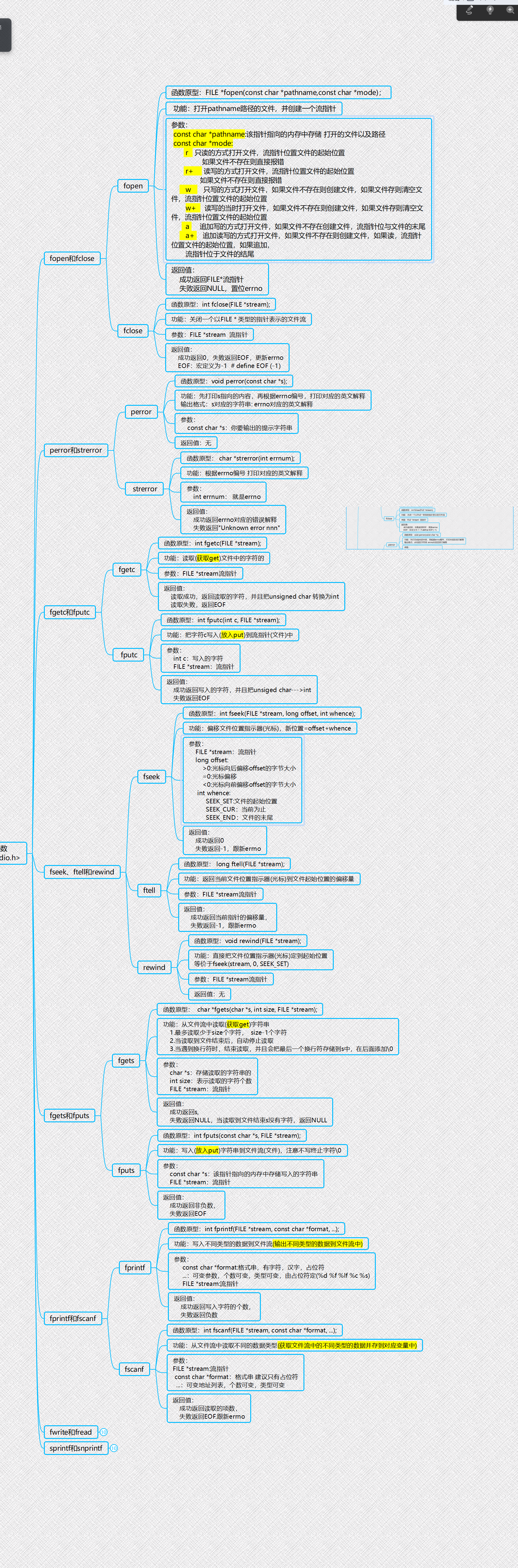
Task: Select the fputs node
Action: coord(126,1170)
